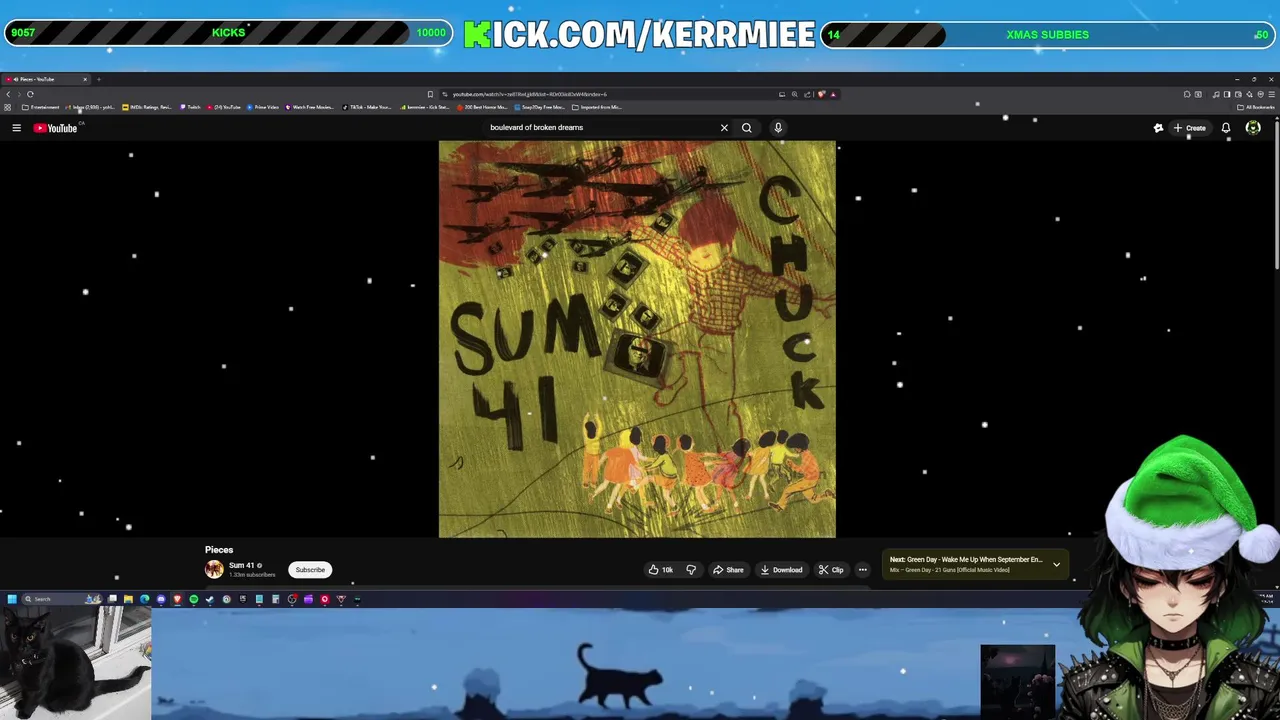Open the Sum 41 channel name link
Screen dimensions: 1280x720
(242, 566)
